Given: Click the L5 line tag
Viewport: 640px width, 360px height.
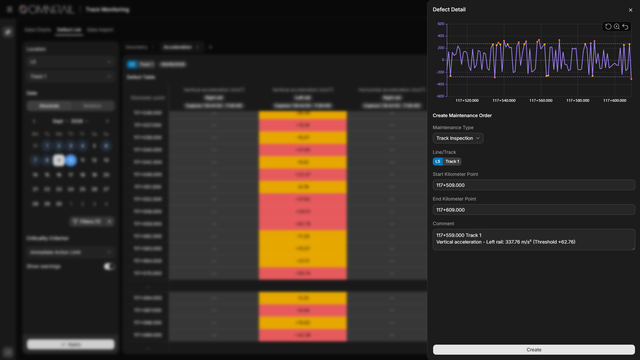Looking at the screenshot, I should click(x=438, y=161).
